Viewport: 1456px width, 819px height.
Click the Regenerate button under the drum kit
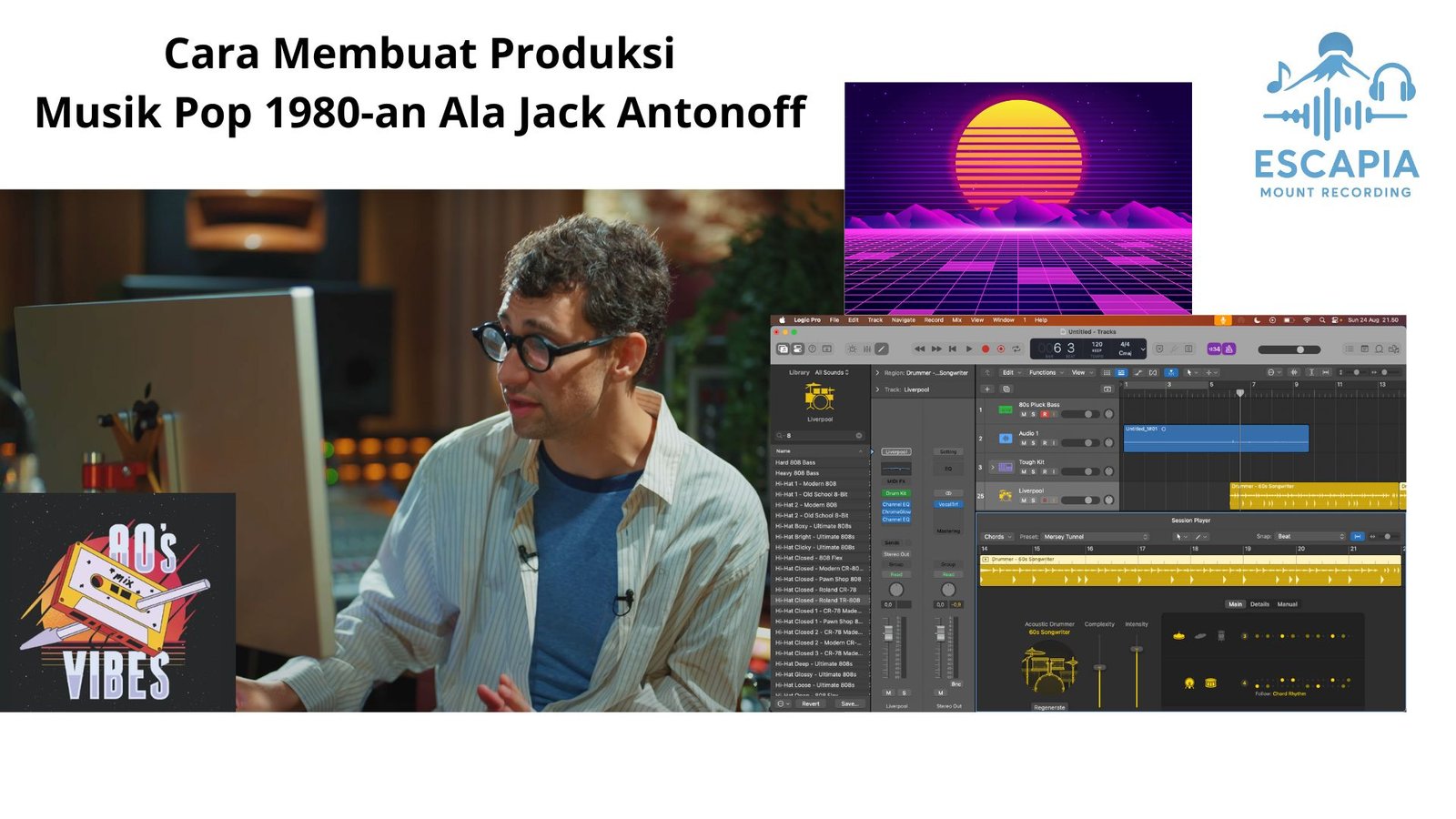[x=1050, y=707]
